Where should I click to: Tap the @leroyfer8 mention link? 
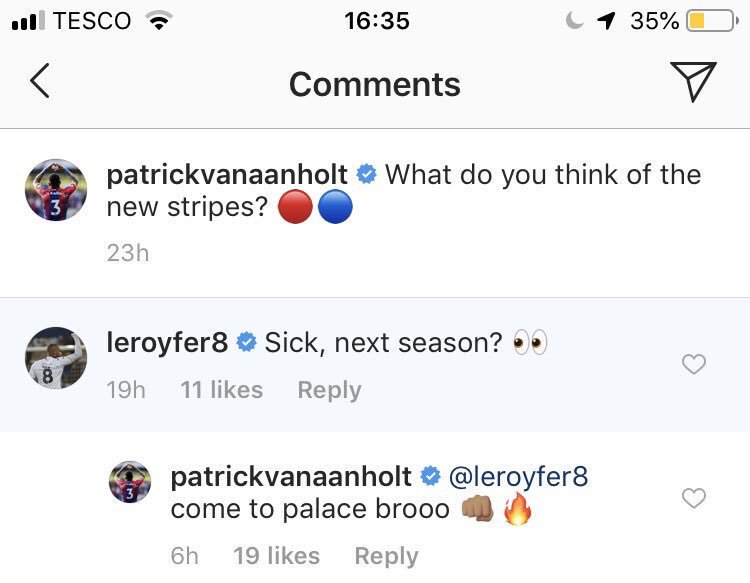[518, 476]
